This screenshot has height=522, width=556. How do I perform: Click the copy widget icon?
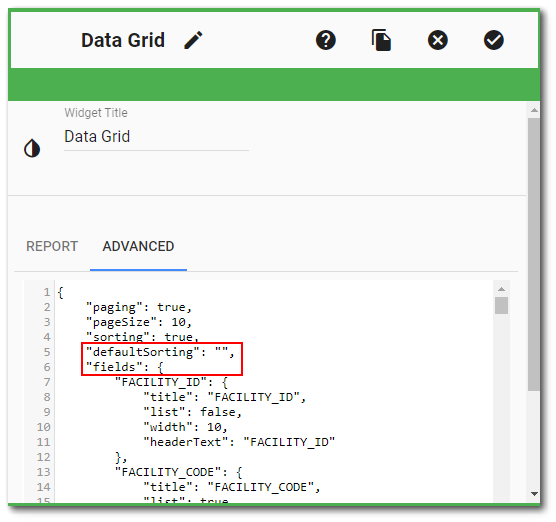381,40
